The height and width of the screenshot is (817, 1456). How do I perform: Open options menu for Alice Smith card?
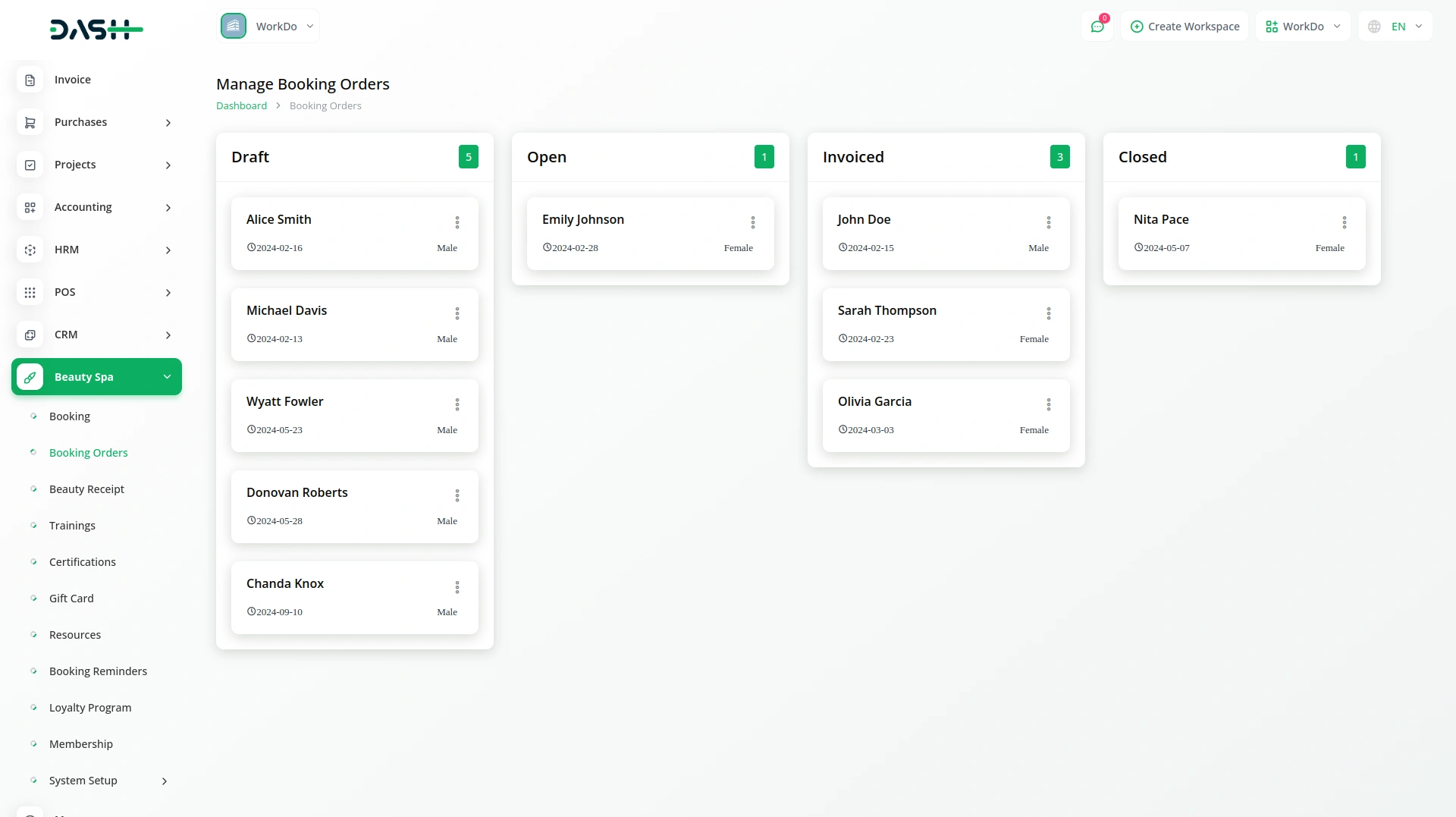[457, 222]
